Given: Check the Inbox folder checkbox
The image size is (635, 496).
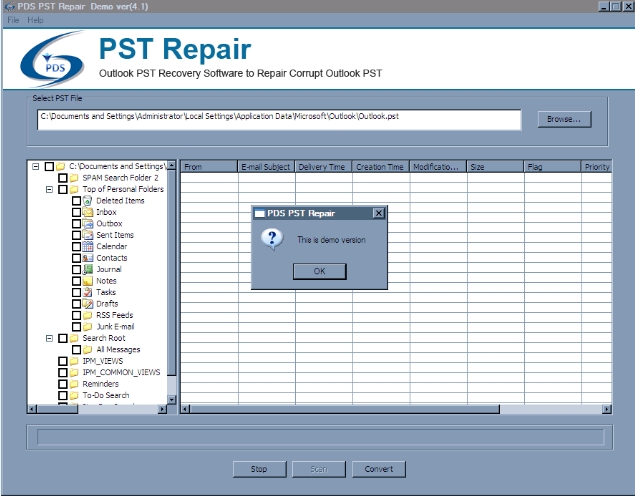Looking at the screenshot, I should (x=76, y=212).
